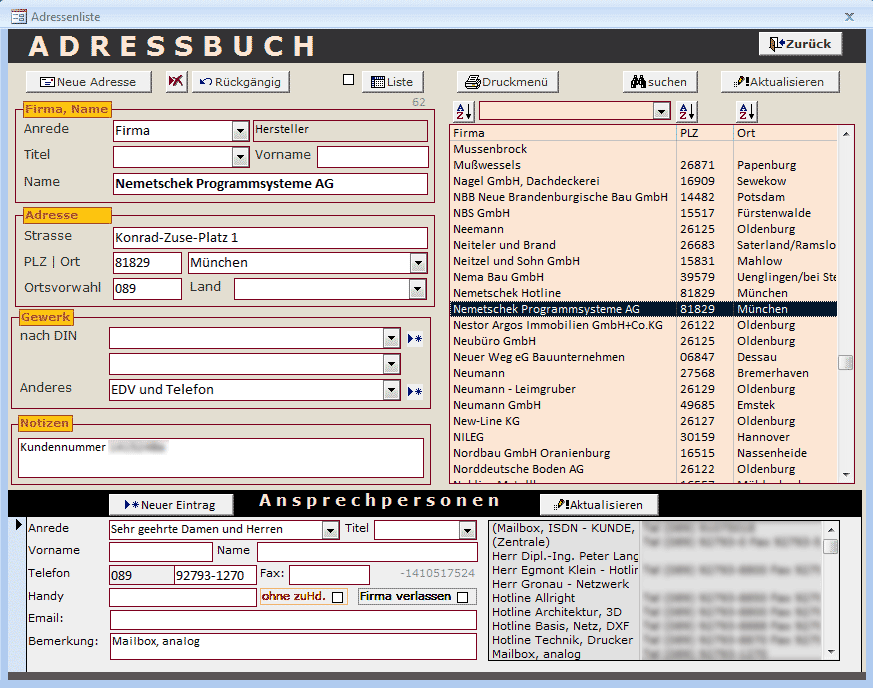
Task: Undo changes with Rückgängig
Action: pos(241,82)
